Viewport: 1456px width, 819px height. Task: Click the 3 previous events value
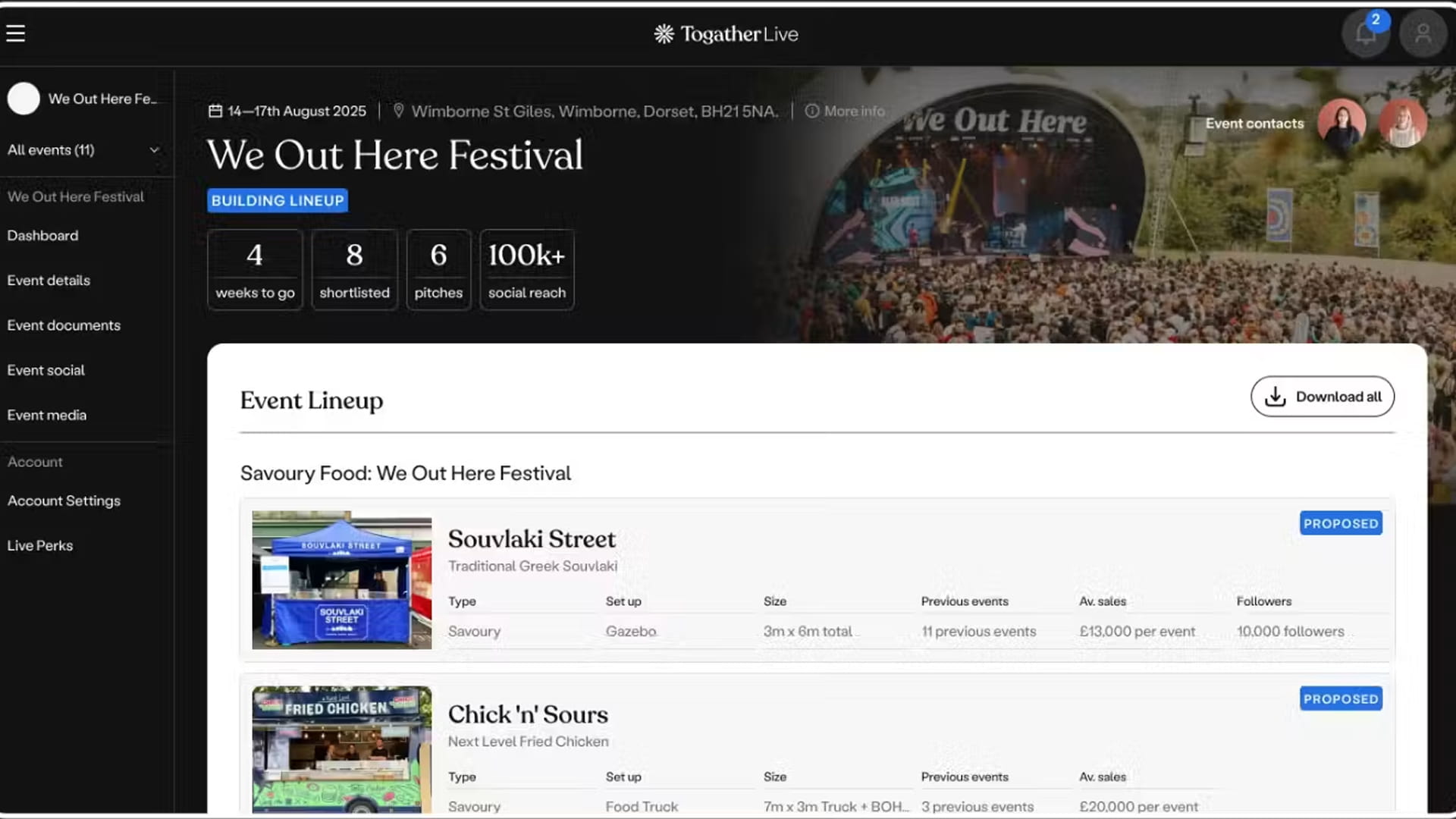click(977, 806)
